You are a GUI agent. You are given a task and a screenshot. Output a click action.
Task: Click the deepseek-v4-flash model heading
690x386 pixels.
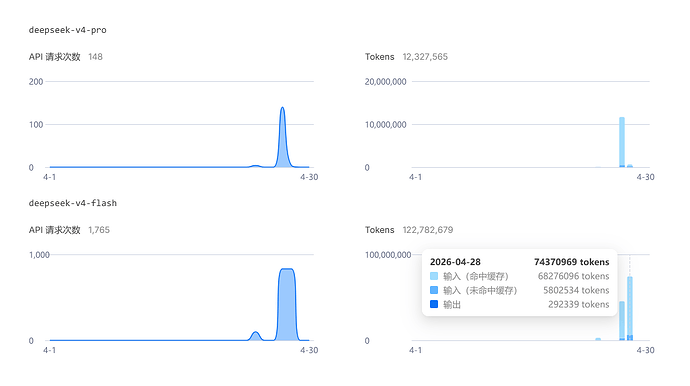pyautogui.click(x=73, y=203)
